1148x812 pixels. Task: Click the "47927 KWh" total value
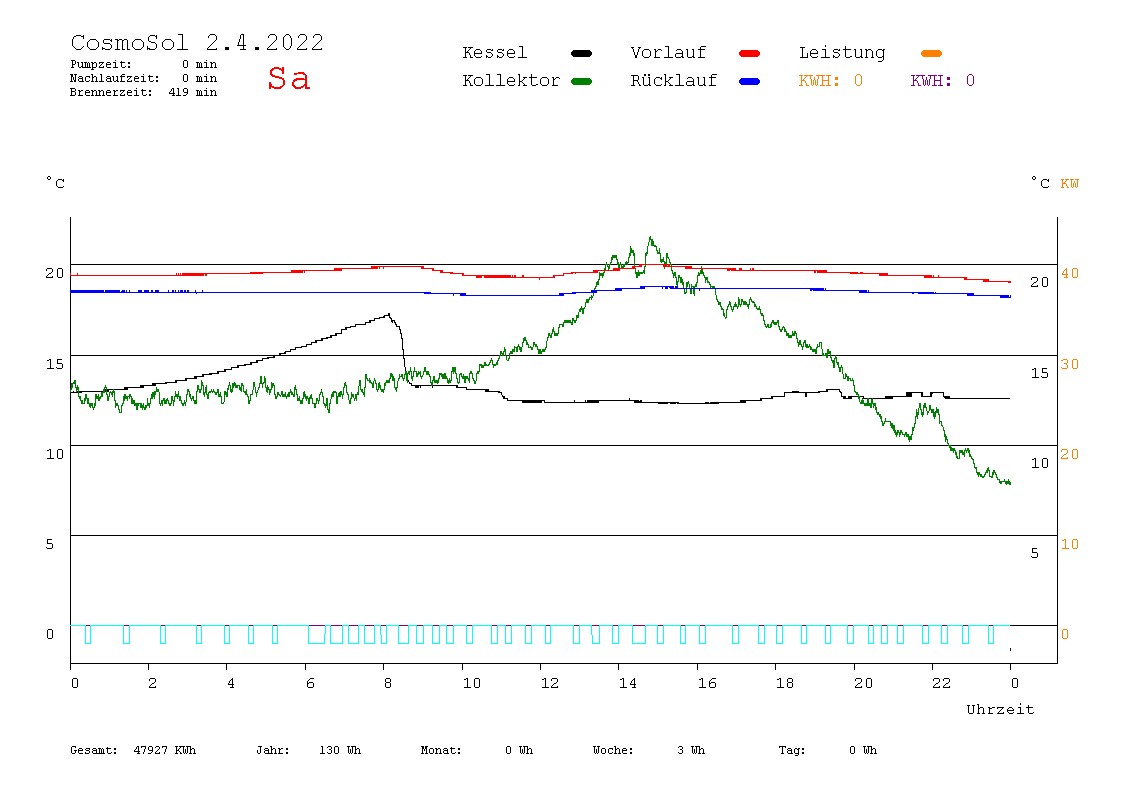point(165,750)
